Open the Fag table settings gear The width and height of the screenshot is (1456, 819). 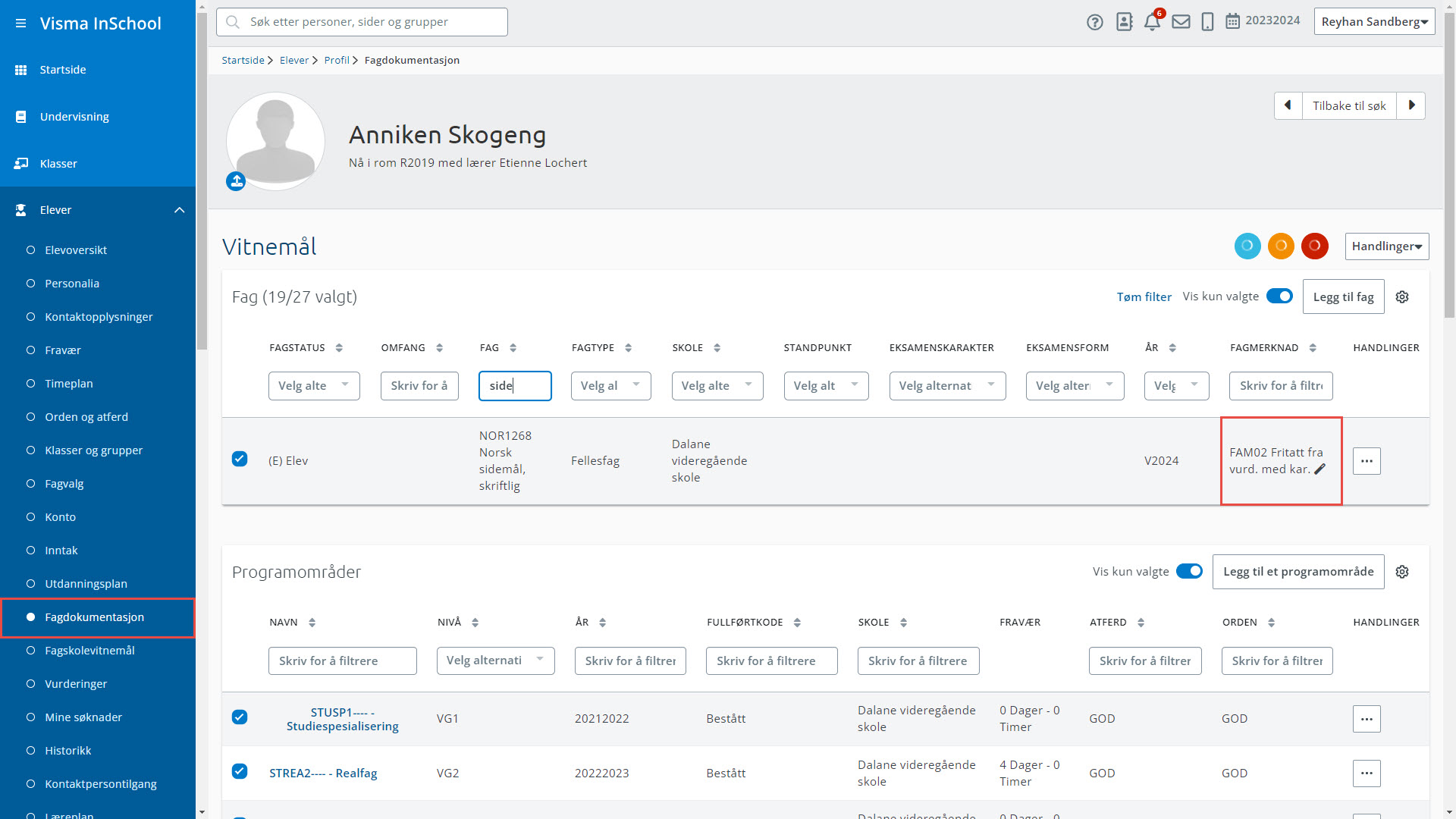[x=1402, y=297]
